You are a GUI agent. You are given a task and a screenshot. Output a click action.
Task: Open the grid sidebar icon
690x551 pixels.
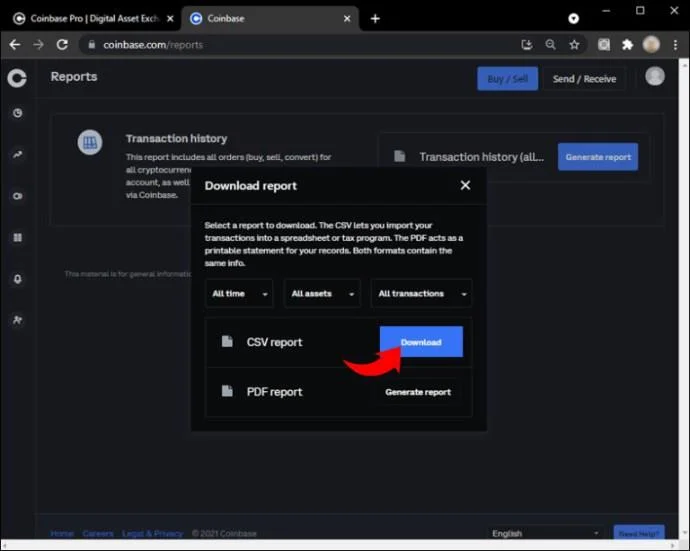(18, 238)
